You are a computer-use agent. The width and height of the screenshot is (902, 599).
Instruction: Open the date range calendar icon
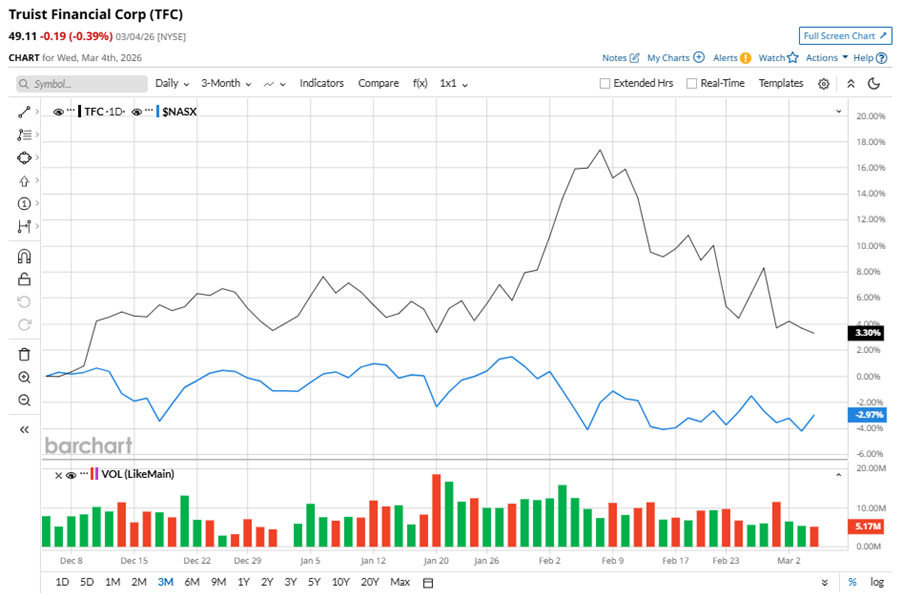(x=428, y=583)
